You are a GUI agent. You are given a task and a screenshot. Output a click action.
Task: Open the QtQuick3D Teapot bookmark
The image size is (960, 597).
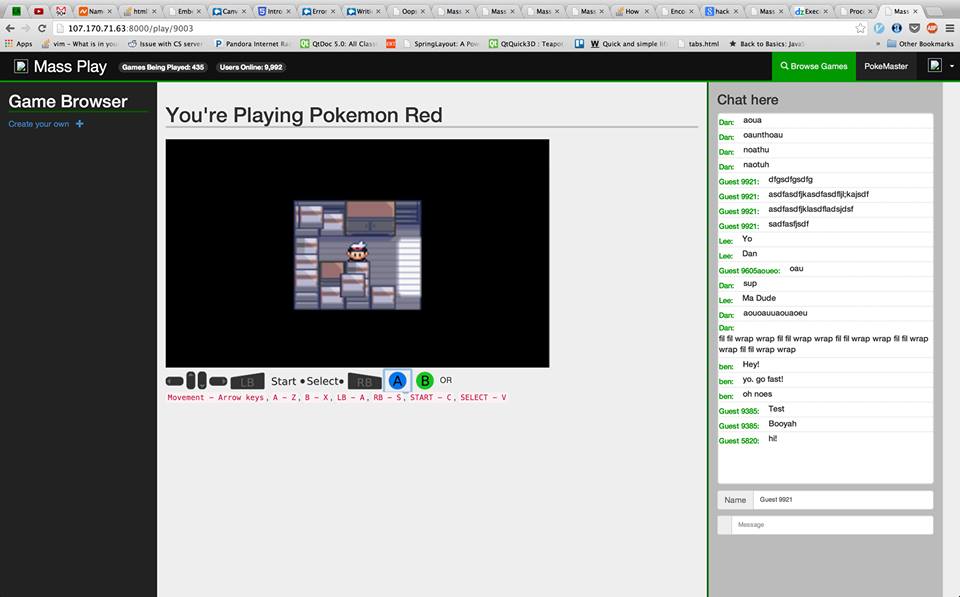click(525, 44)
